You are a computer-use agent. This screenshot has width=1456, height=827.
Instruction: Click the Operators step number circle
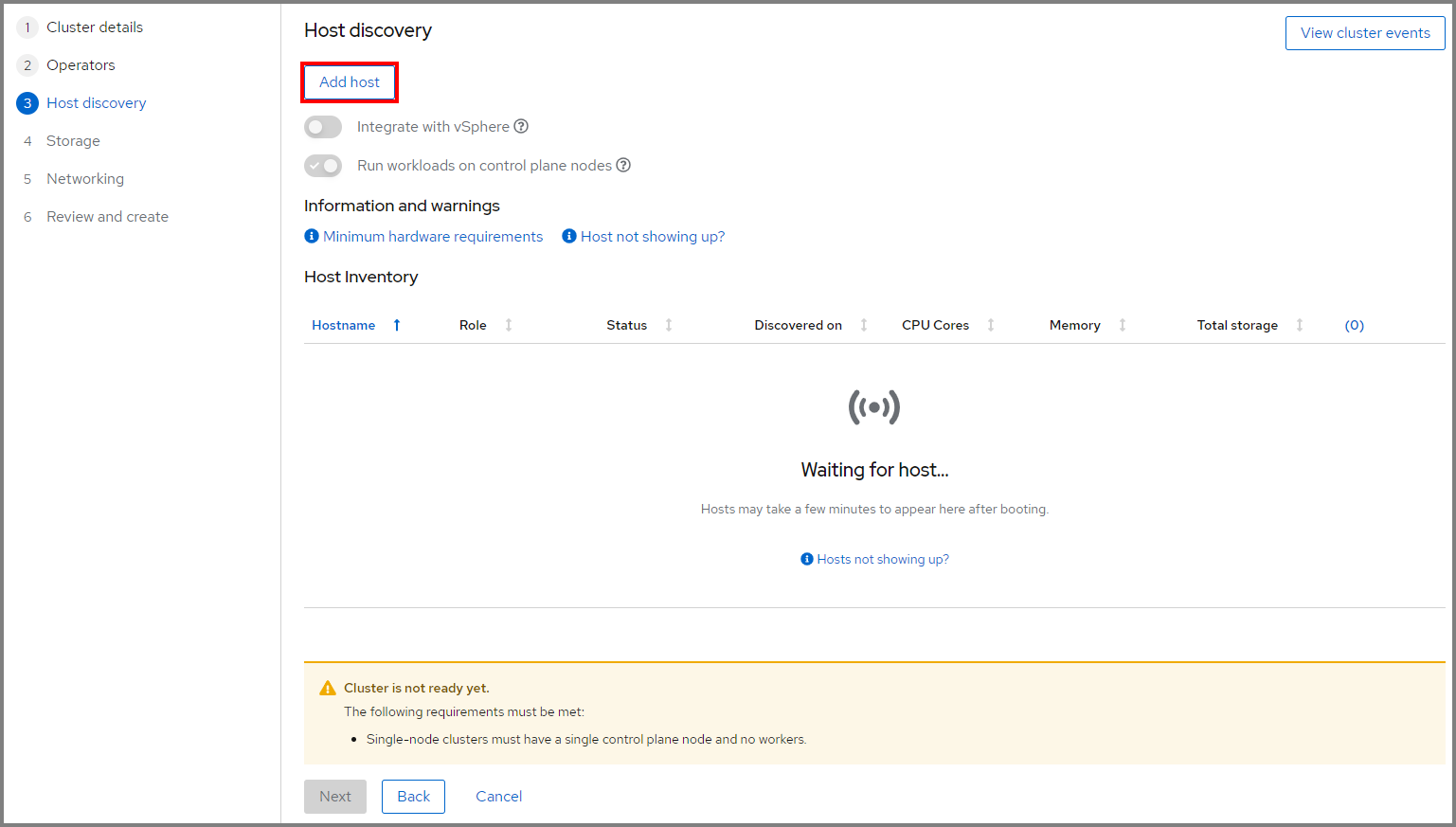pos(27,64)
